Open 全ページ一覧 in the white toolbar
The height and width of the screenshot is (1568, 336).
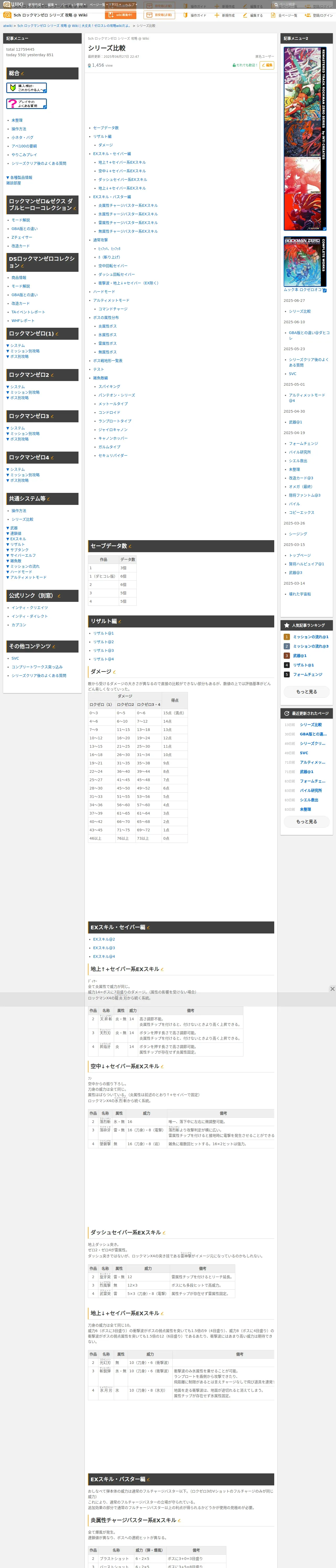[284, 15]
